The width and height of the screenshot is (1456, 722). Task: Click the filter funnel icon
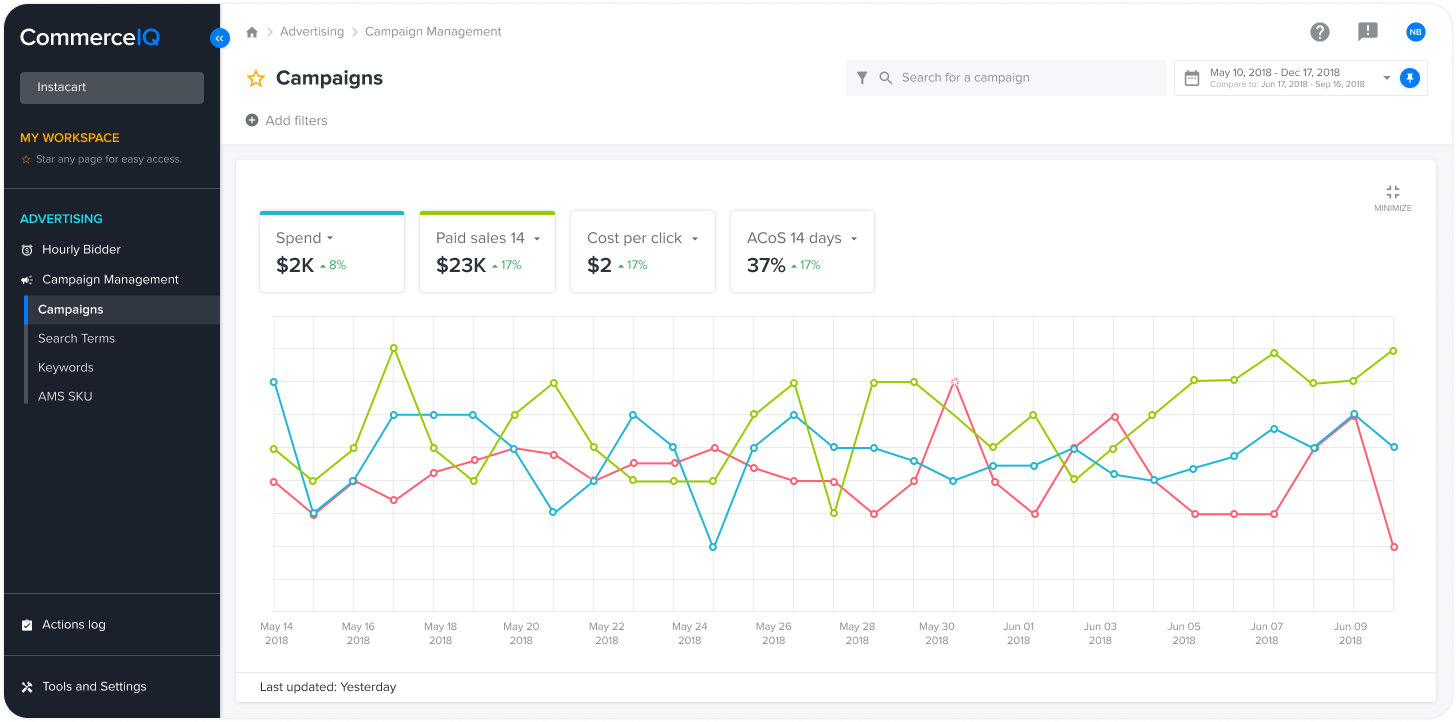tap(862, 78)
